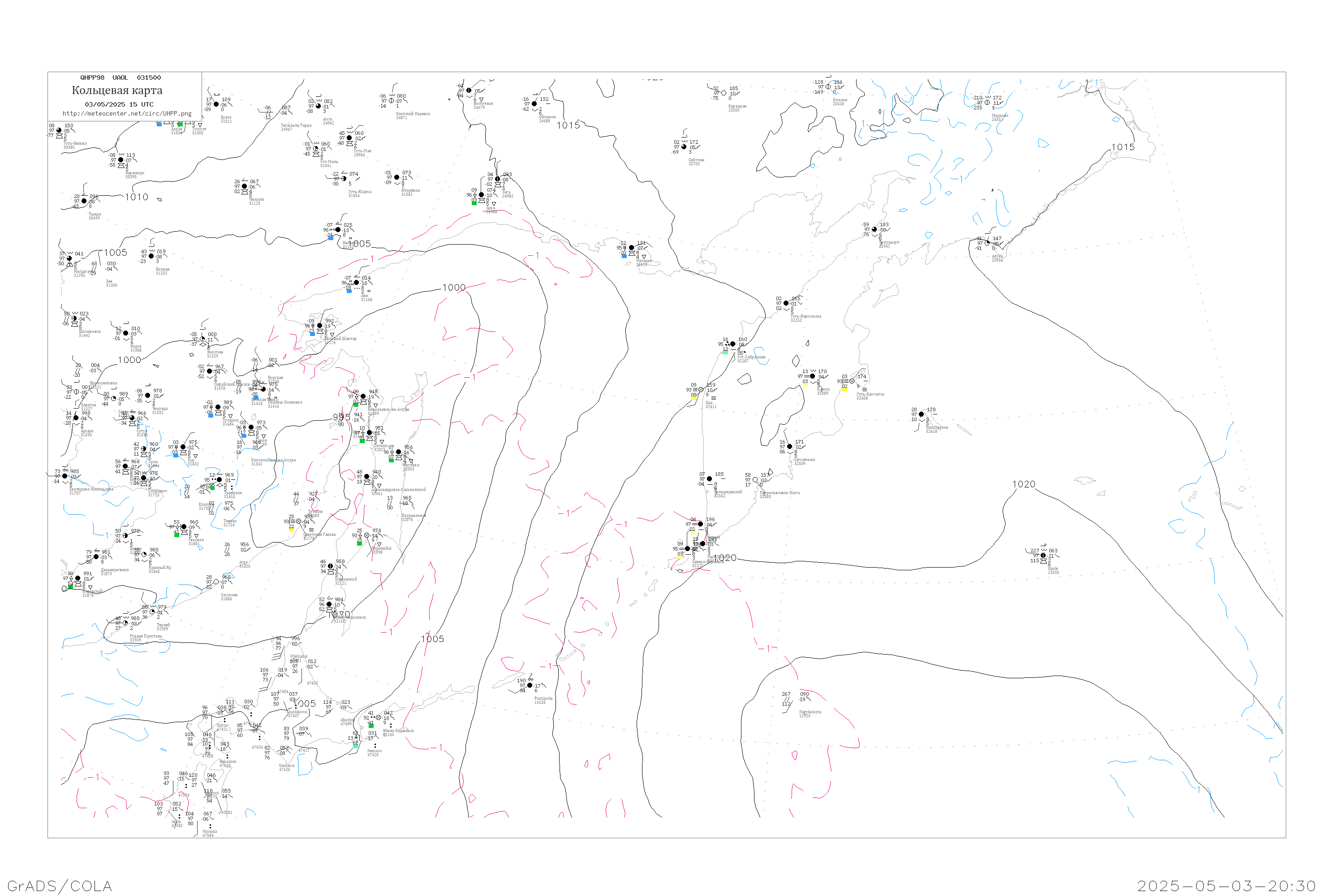1344x896 pixels.
Task: Click the Тында station filled marker
Action: [84, 201]
